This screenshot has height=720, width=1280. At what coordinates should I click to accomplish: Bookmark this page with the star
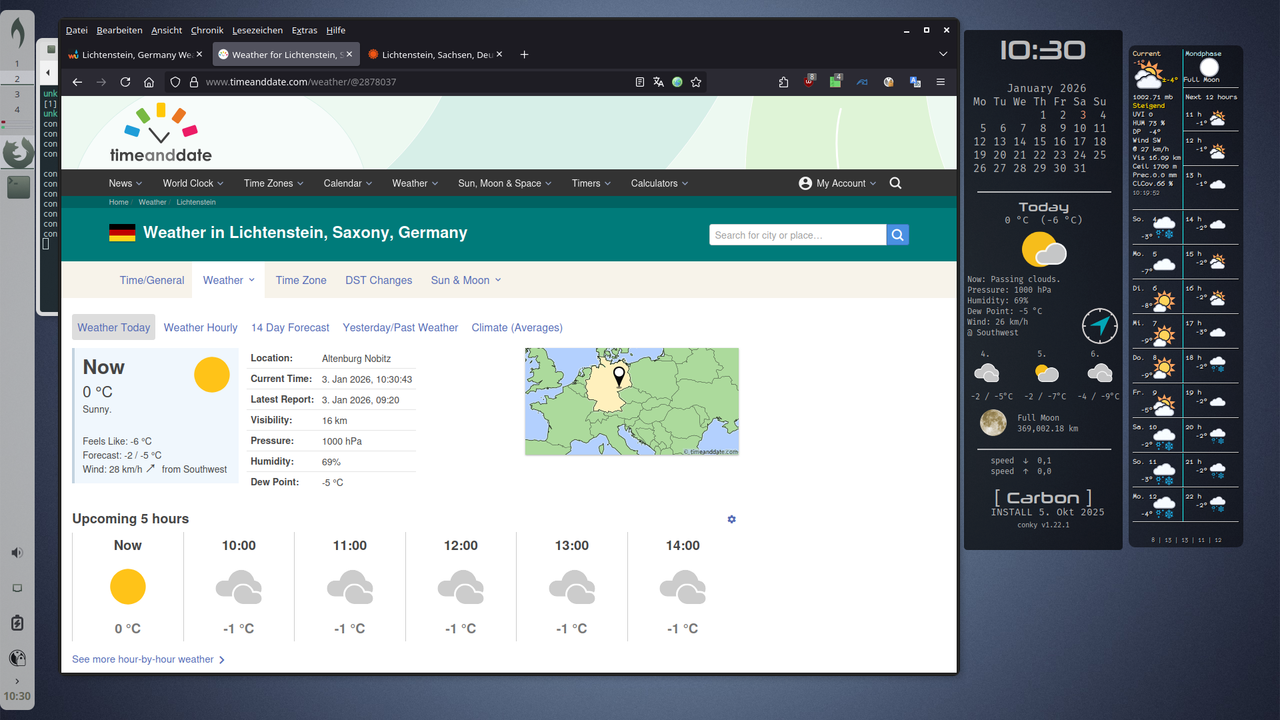[x=696, y=82]
